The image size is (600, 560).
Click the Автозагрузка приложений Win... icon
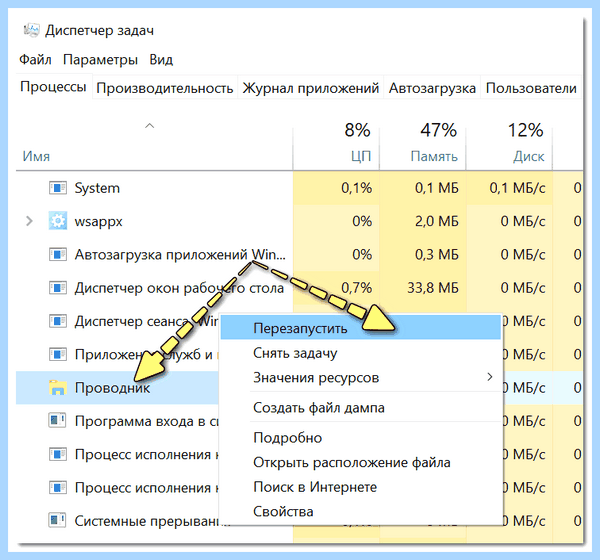[x=58, y=255]
